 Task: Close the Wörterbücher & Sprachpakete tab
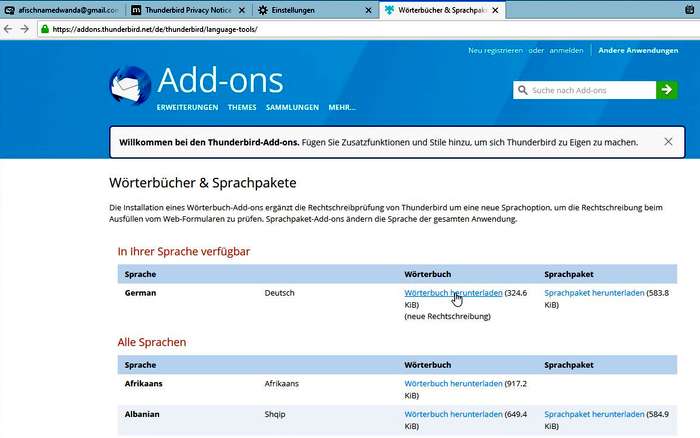[493, 9]
